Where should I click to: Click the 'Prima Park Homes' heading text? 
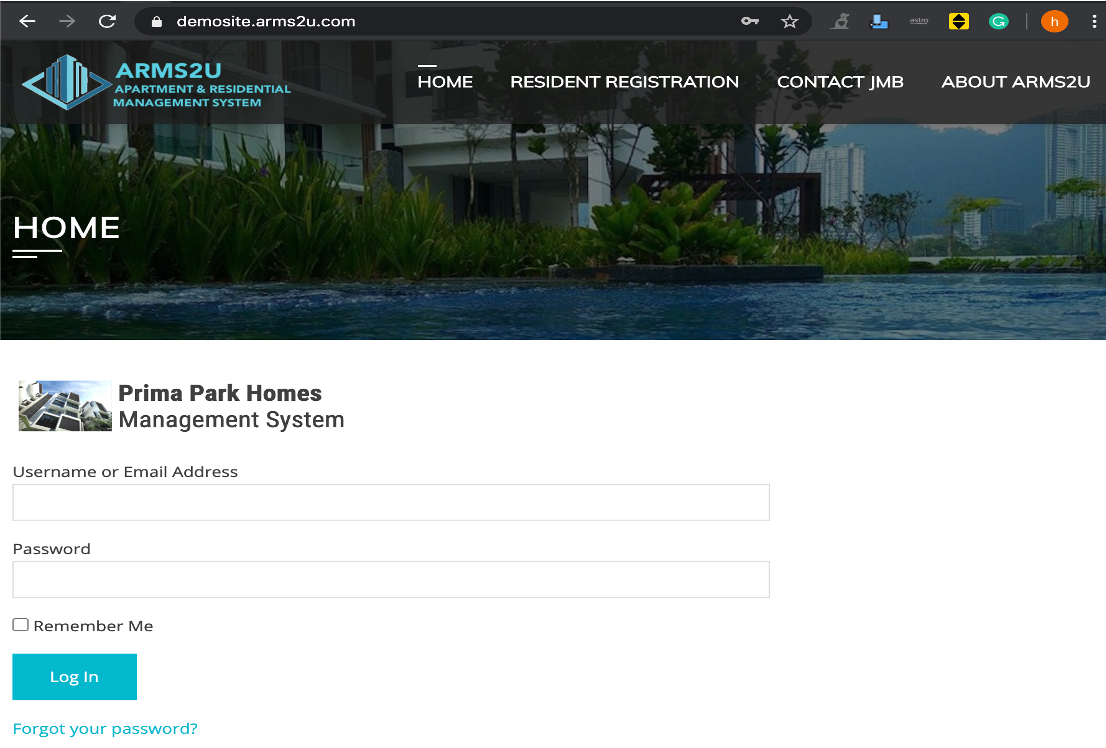pyautogui.click(x=220, y=392)
